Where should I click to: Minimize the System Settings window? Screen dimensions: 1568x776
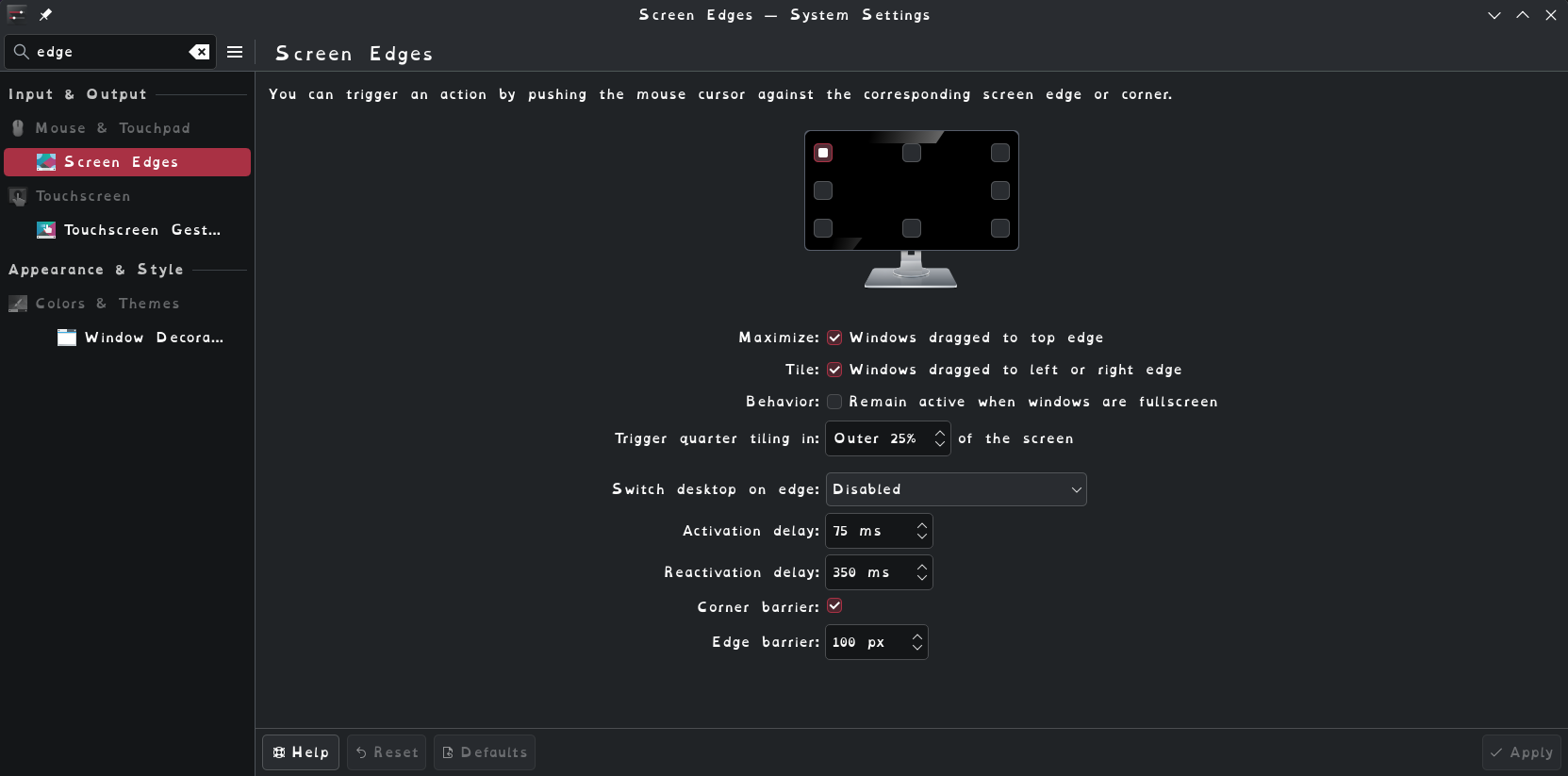tap(1494, 15)
